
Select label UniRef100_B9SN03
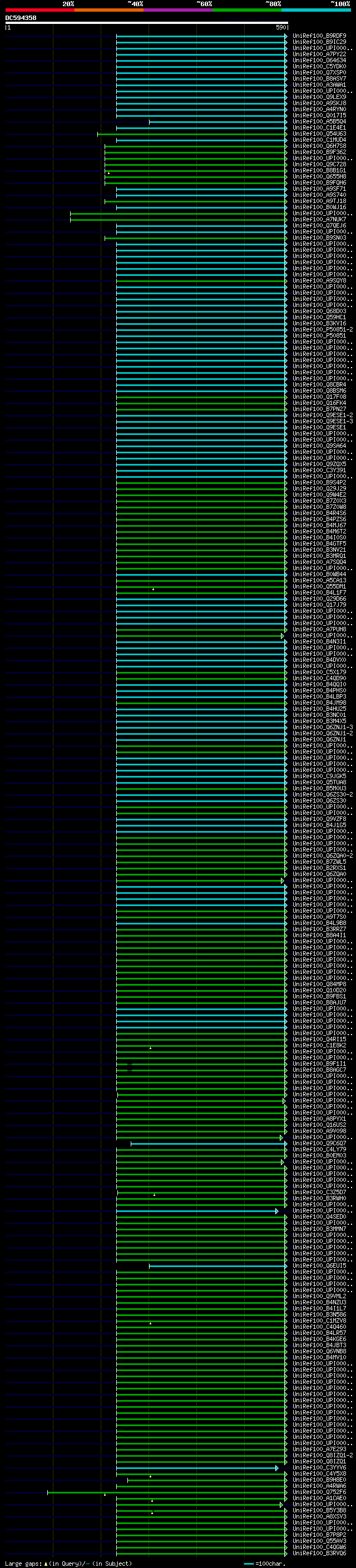[319, 238]
